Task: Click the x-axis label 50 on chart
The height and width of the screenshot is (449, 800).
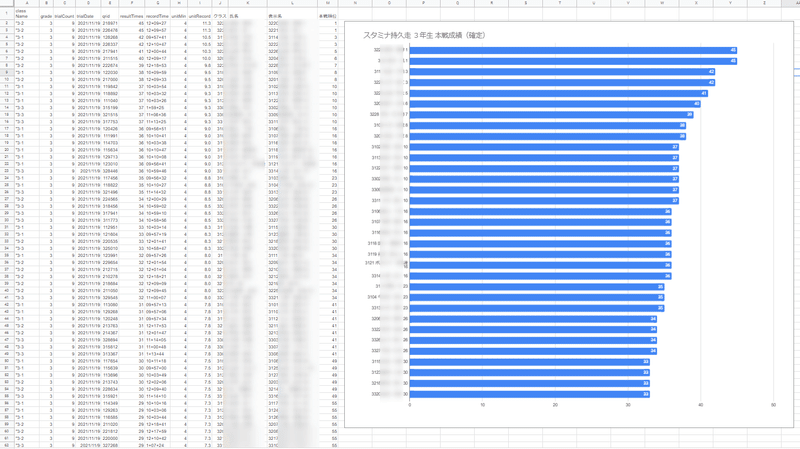Action: (x=773, y=405)
